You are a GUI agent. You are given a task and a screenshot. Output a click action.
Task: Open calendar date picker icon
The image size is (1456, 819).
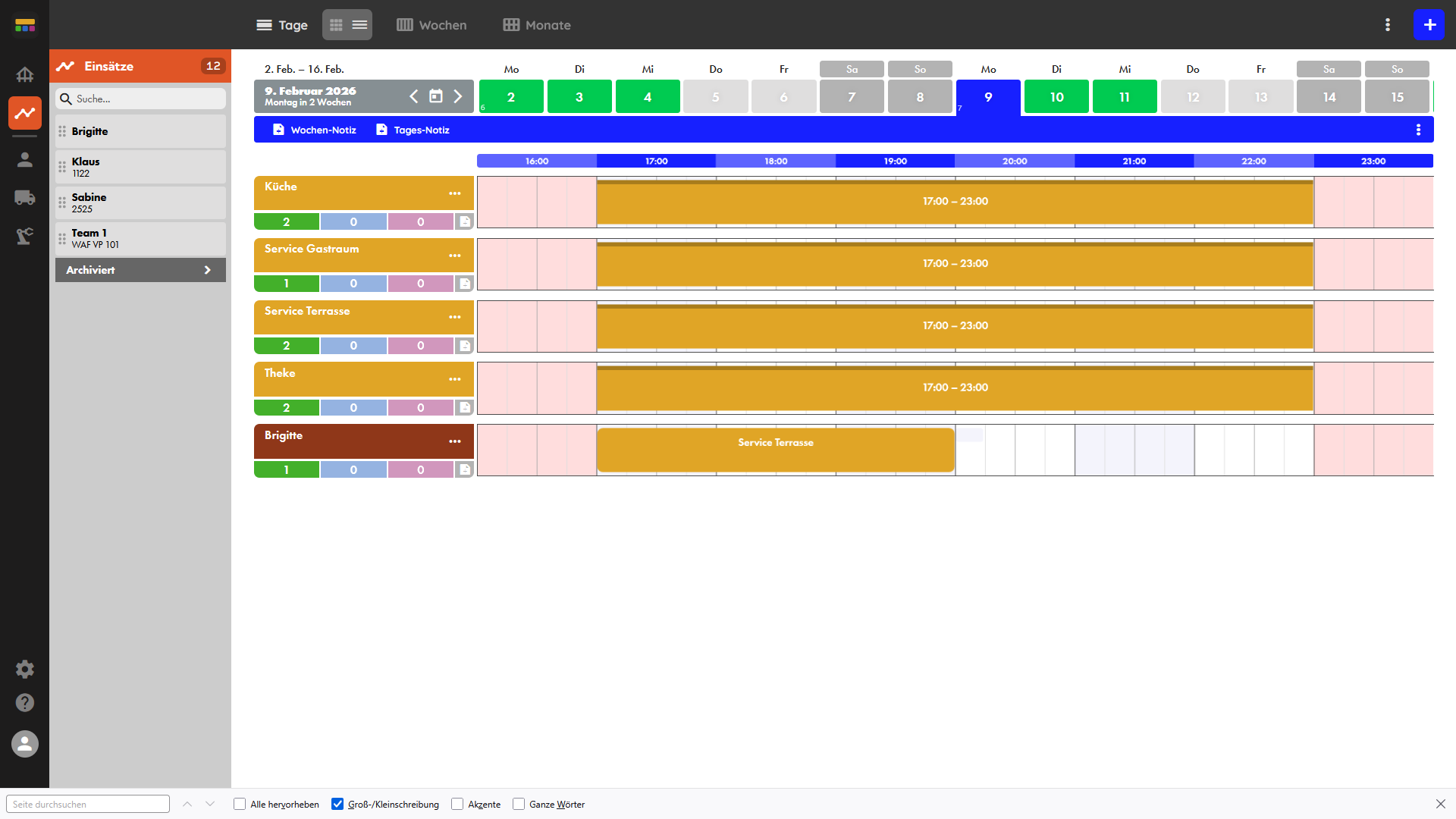436,96
